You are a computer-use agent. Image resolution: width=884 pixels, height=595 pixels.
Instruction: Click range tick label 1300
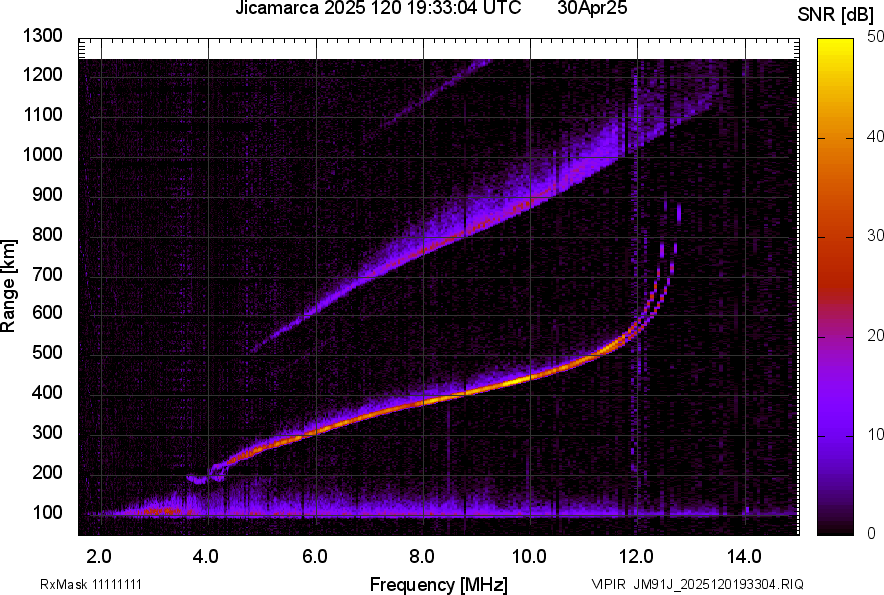42,36
